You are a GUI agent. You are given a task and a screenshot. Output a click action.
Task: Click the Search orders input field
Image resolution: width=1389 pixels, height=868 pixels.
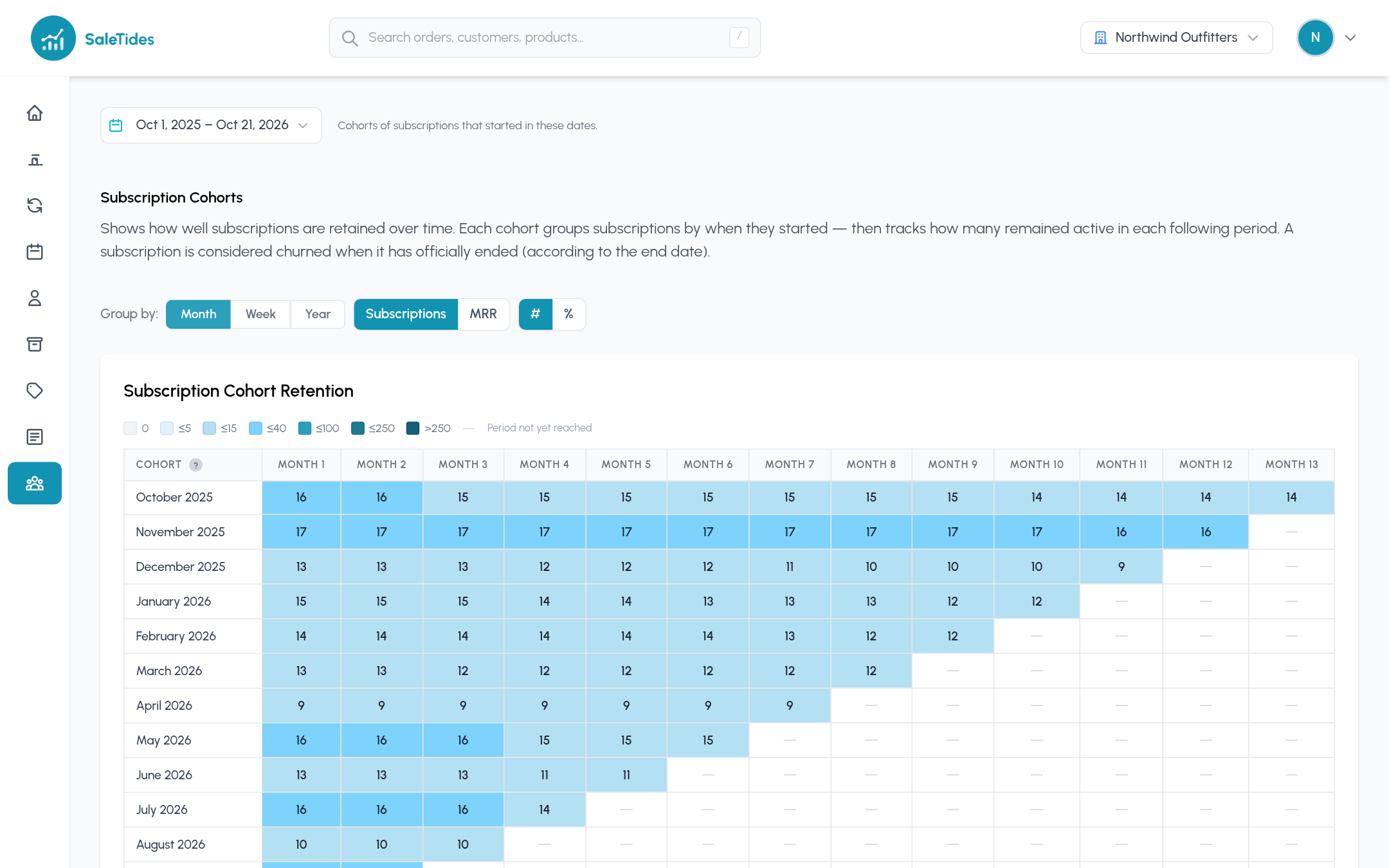[x=545, y=38]
